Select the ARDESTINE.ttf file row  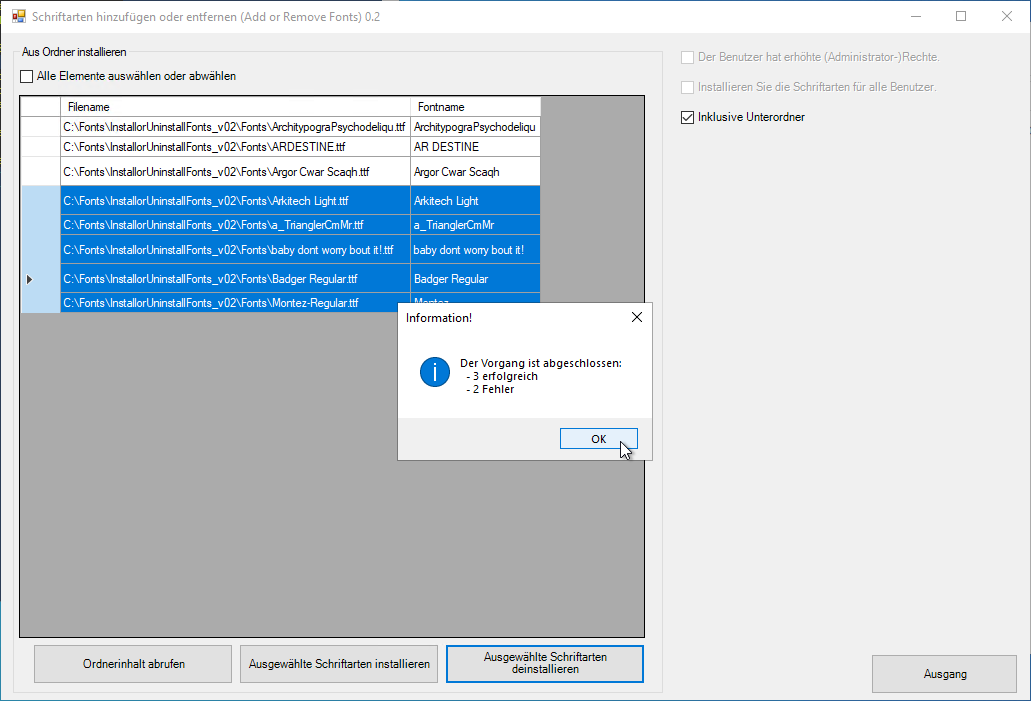[x=235, y=147]
